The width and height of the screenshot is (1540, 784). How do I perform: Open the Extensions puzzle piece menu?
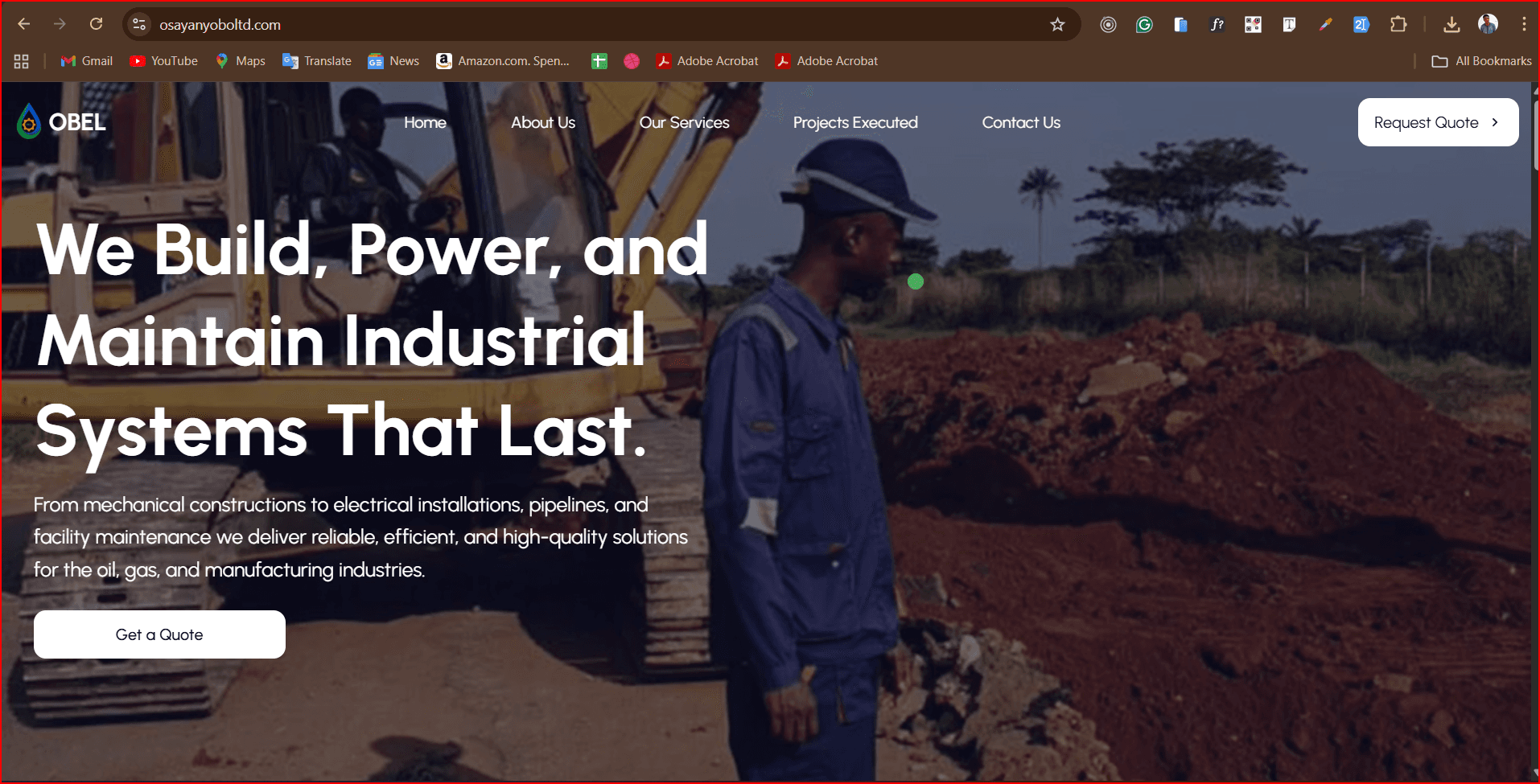1398,25
